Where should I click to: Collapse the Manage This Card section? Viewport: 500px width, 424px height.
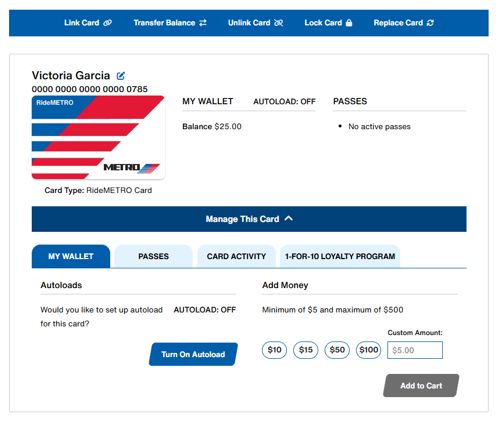click(249, 219)
